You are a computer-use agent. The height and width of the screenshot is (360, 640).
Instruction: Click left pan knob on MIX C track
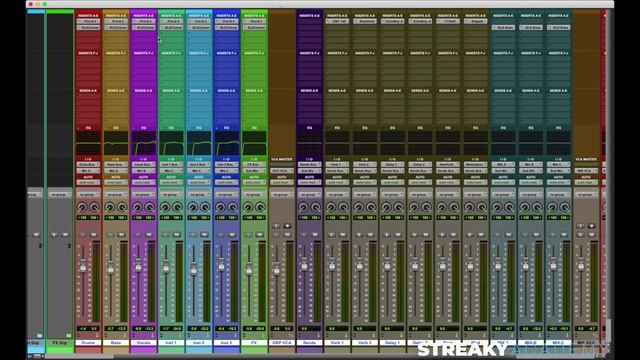pos(552,207)
